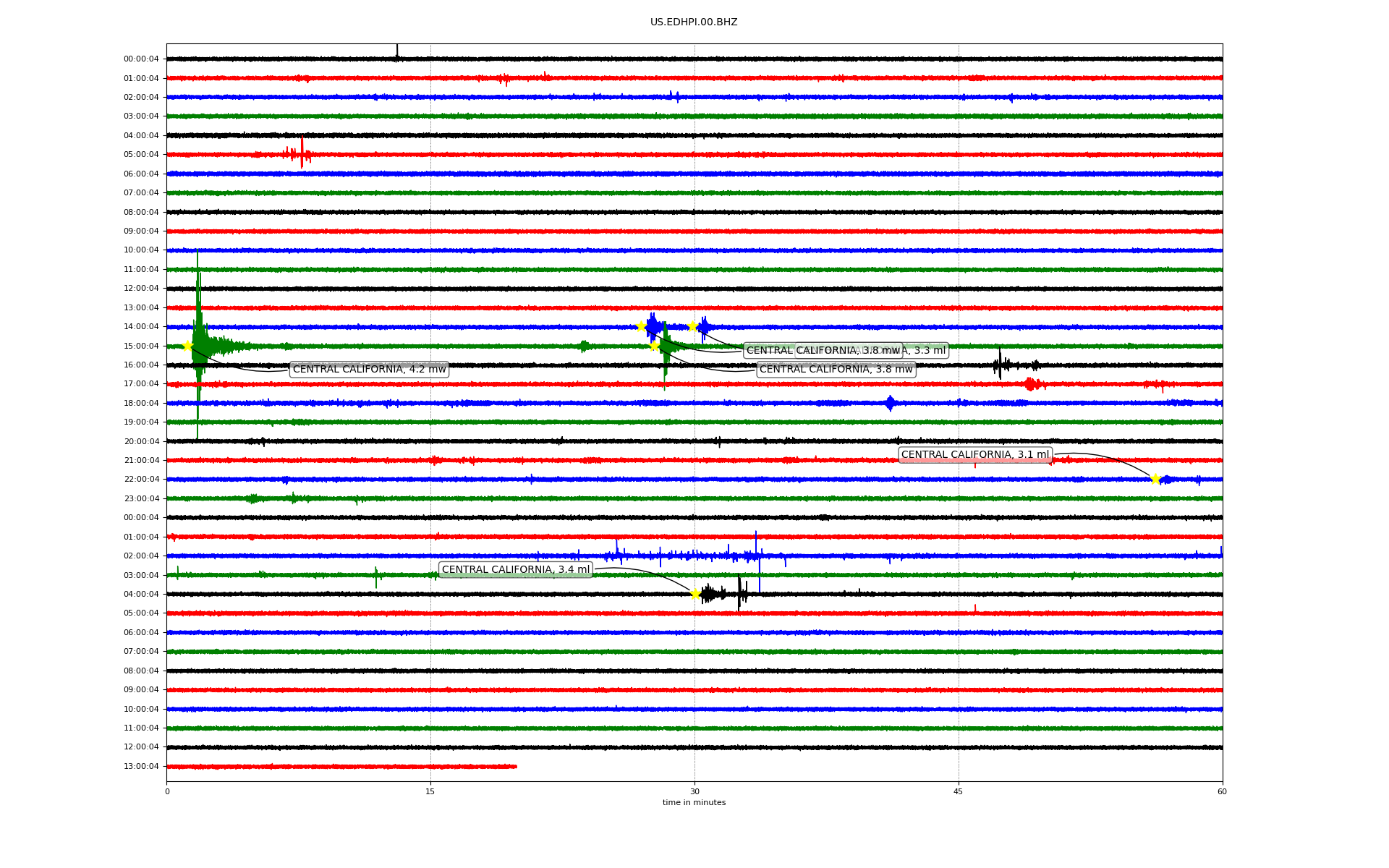
Task: Click the yellow star on the 15:00:04 trace near minute 28
Action: coord(655,346)
